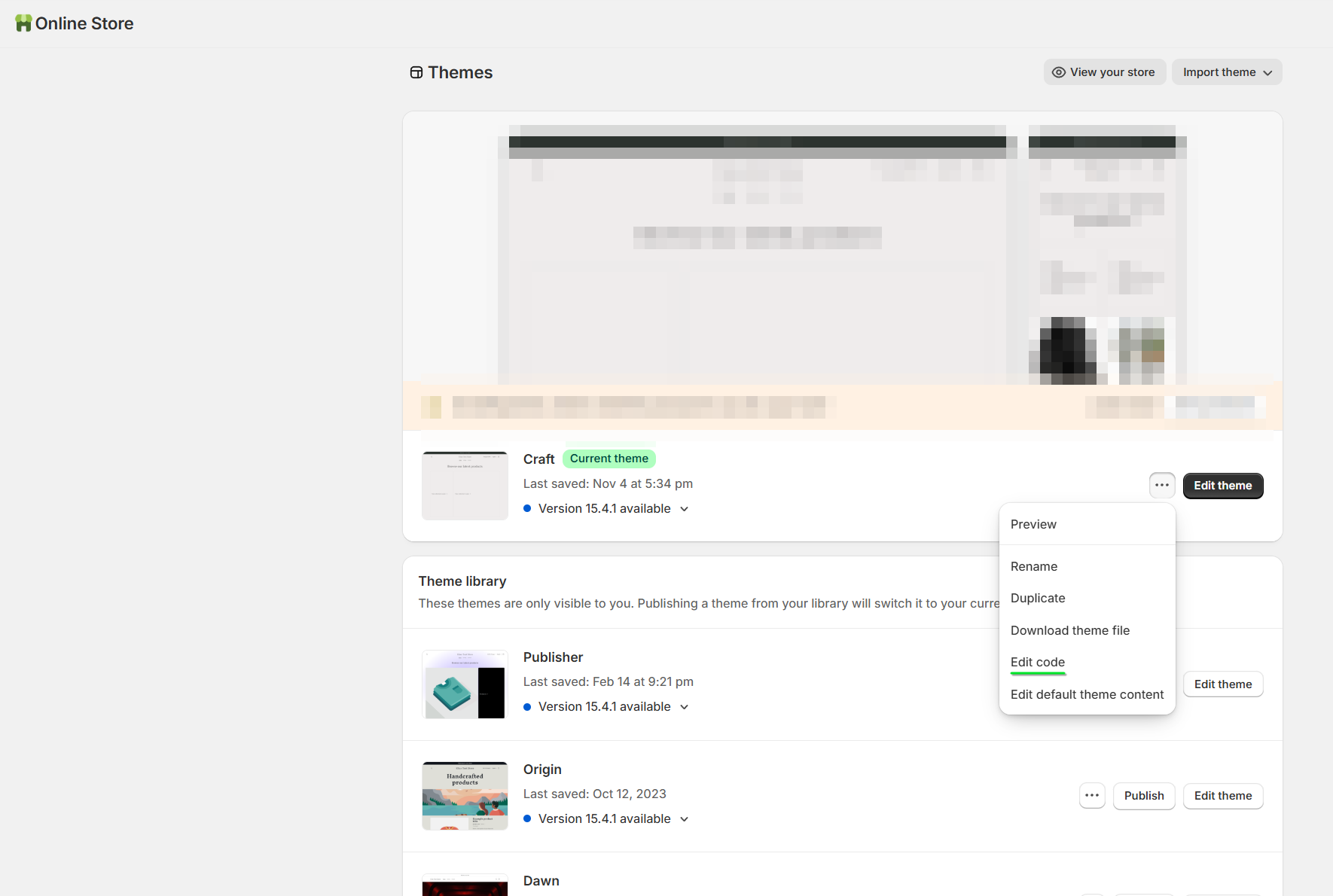Image resolution: width=1333 pixels, height=896 pixels.
Task: Open the Craft theme thumbnail
Action: [465, 486]
